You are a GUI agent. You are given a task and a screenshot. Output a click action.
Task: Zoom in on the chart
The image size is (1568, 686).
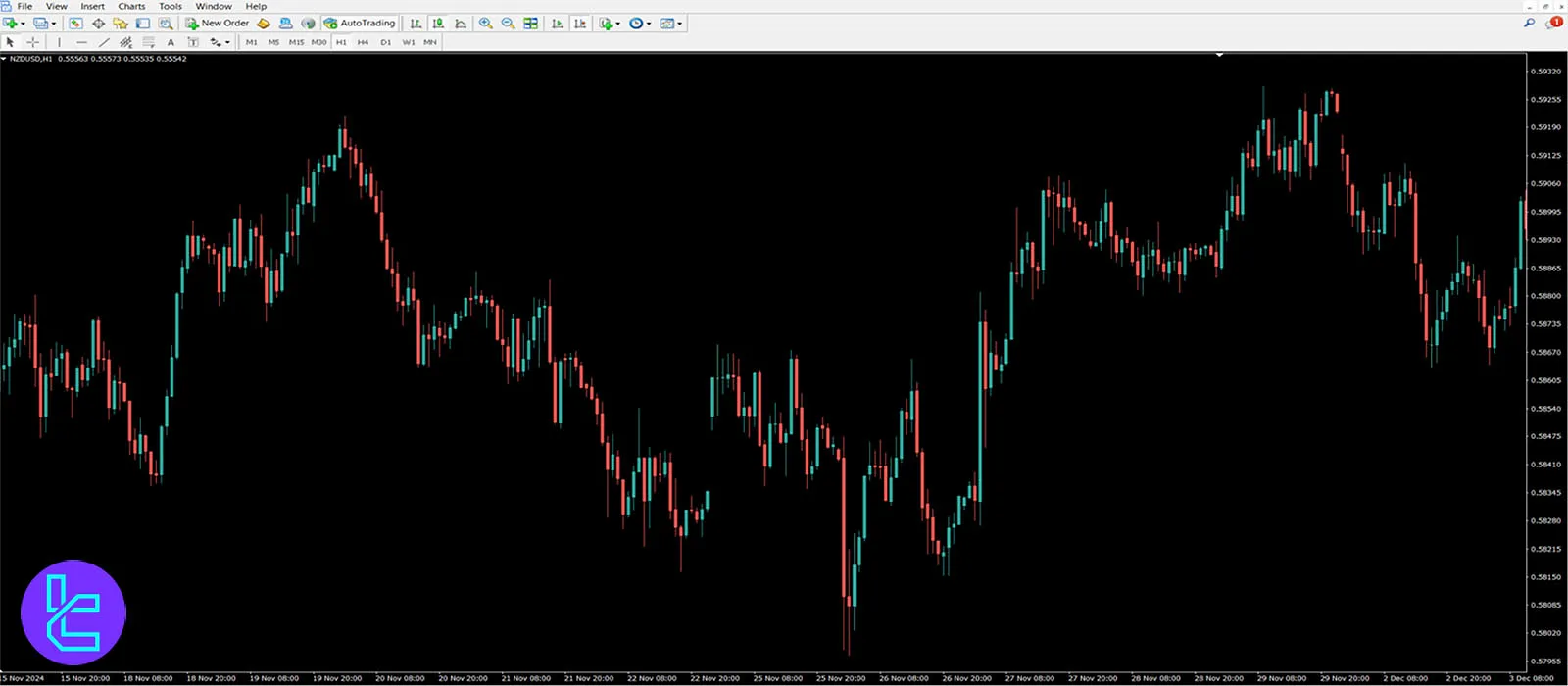coord(485,24)
